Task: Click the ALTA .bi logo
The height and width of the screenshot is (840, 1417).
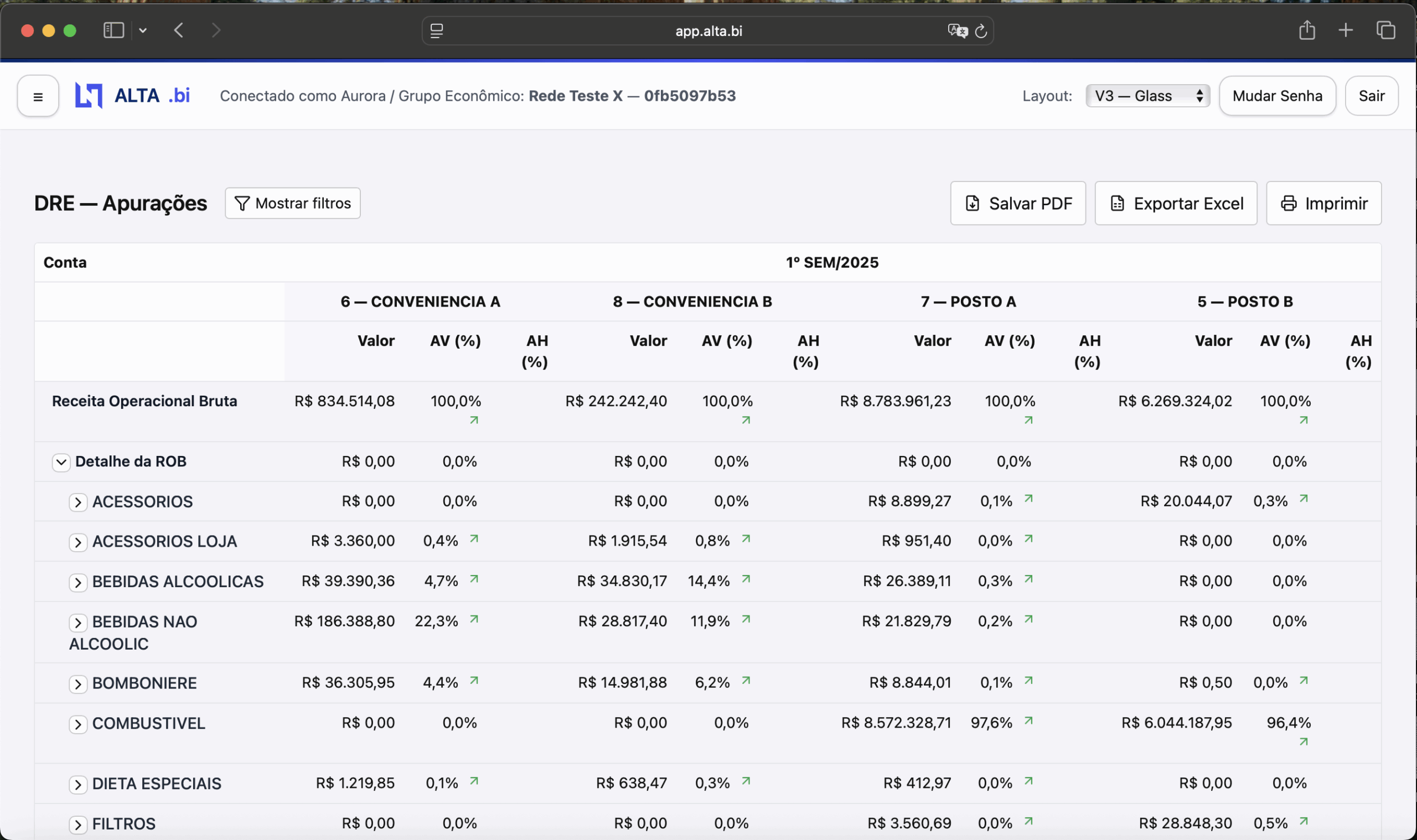Action: 132,96
